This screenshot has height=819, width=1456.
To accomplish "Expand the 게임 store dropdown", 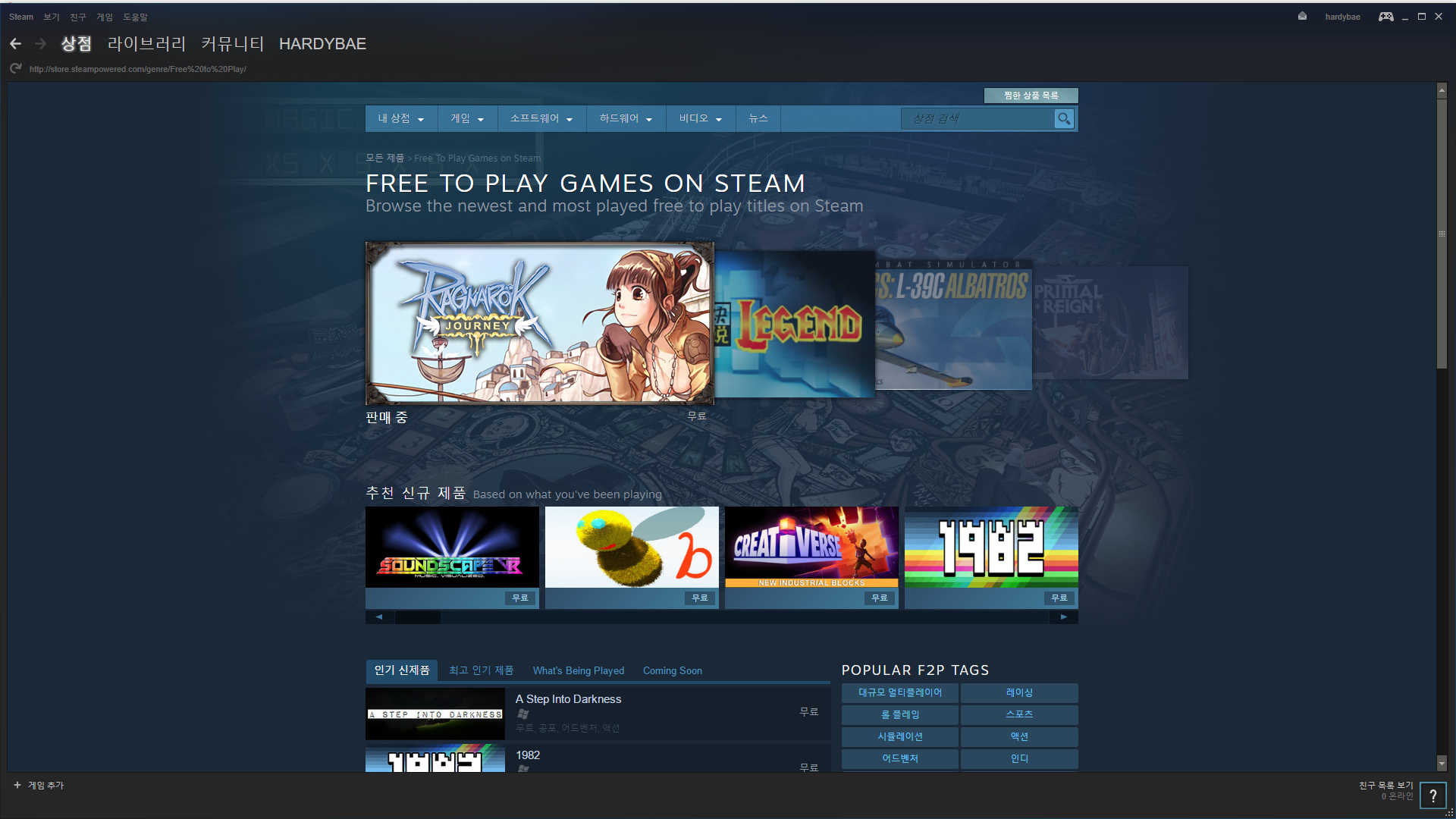I will pos(467,119).
